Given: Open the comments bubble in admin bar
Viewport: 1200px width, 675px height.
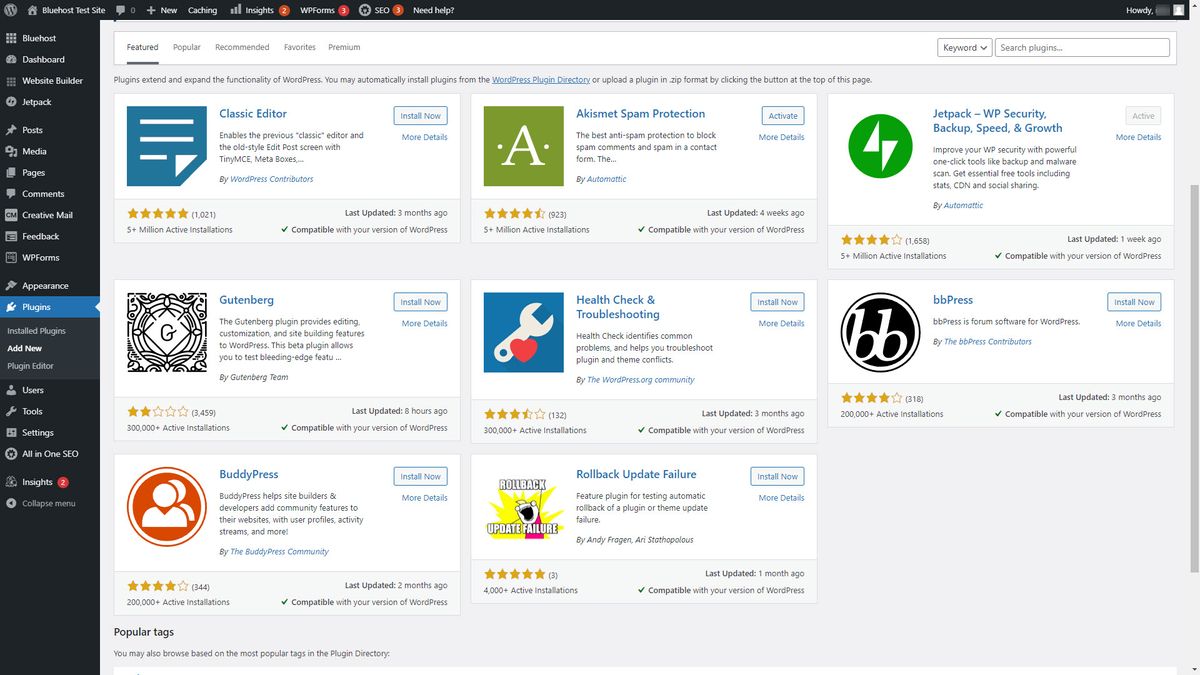Looking at the screenshot, I should [126, 10].
